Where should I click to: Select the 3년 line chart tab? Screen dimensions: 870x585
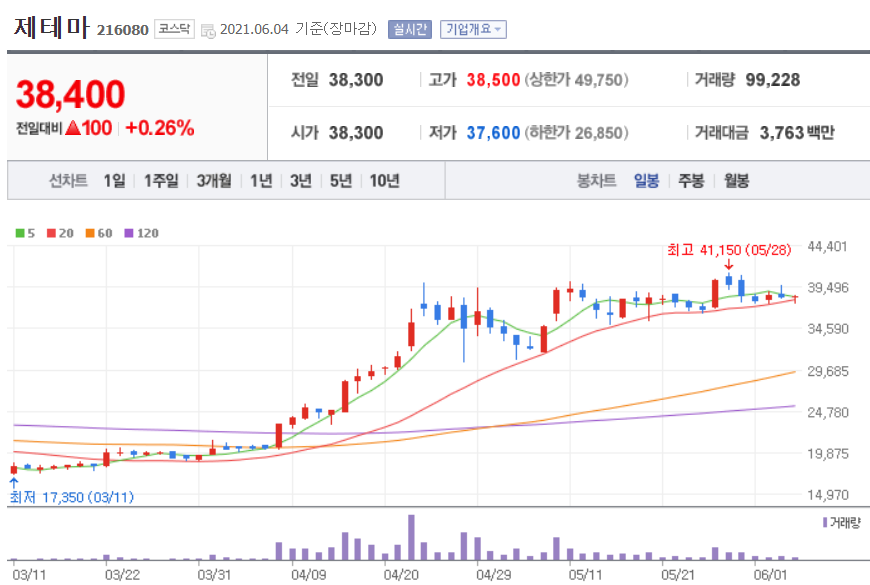(x=301, y=180)
